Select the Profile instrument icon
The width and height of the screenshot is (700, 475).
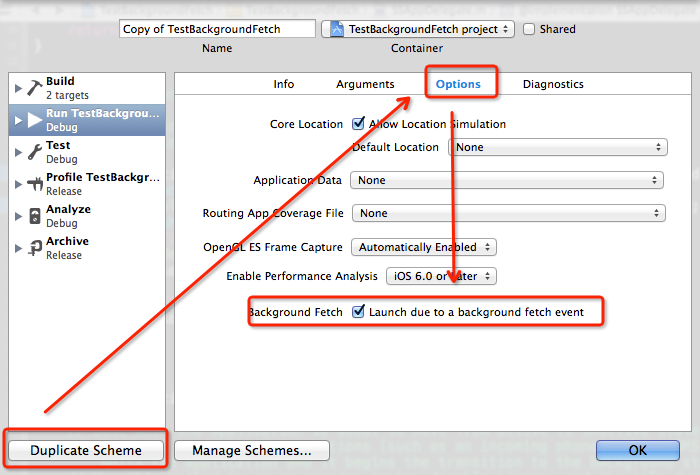[x=35, y=184]
